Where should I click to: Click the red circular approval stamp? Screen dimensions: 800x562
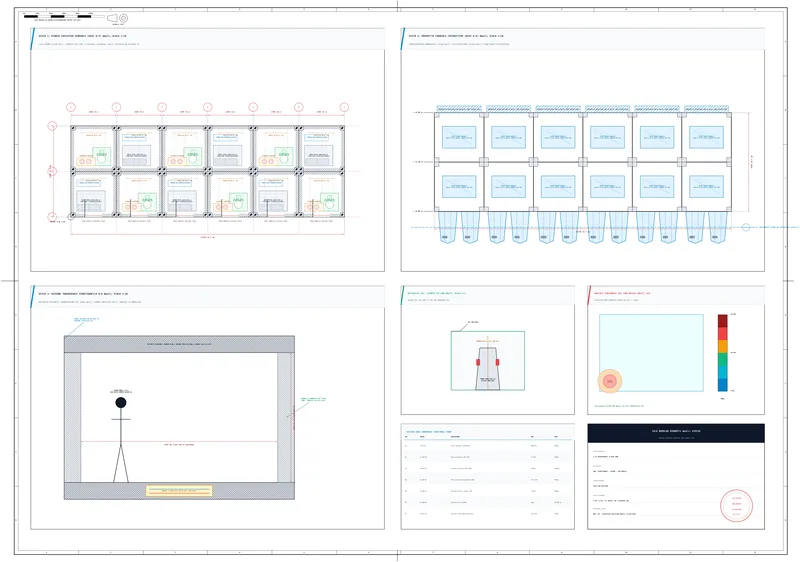[736, 505]
